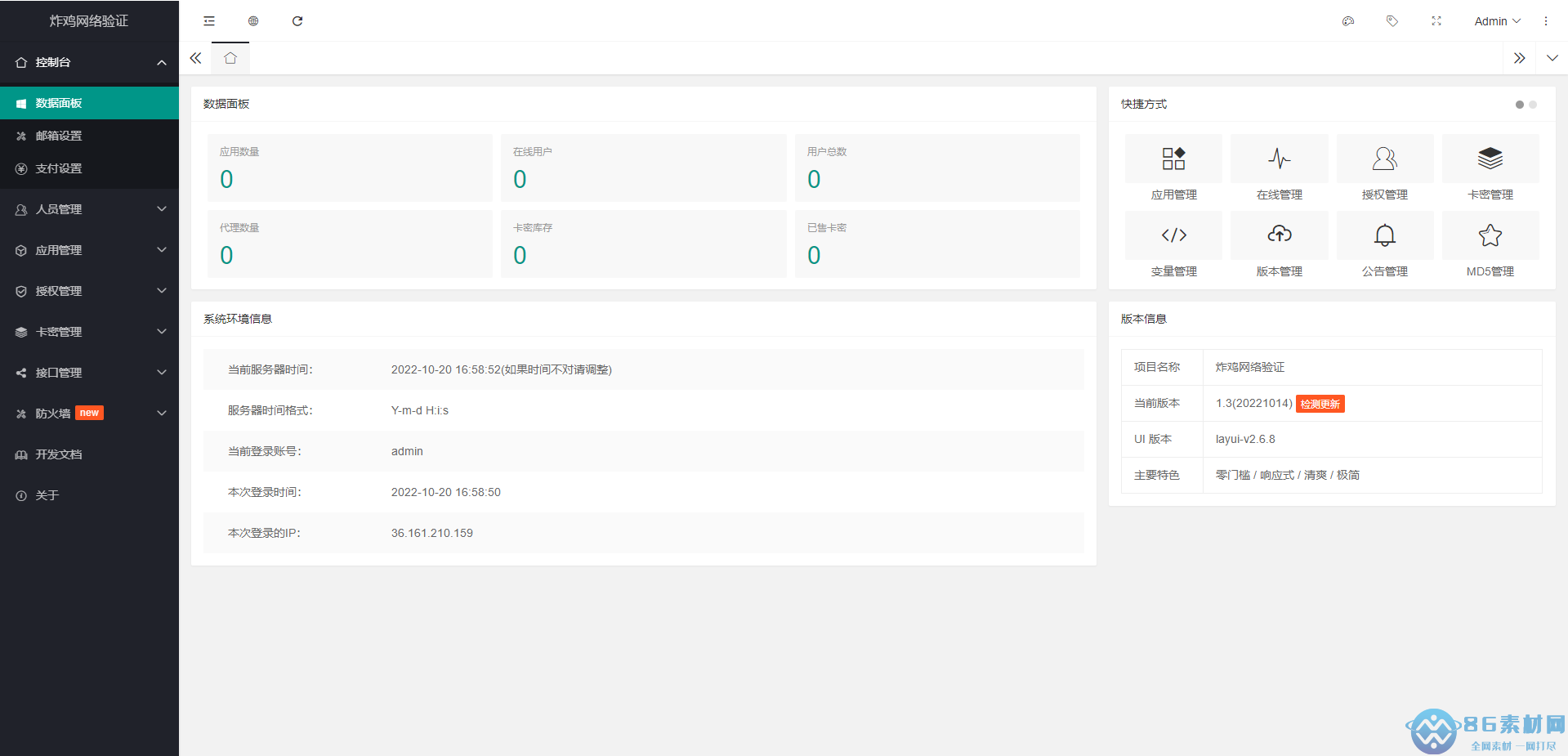Select 邮箱设置 in the sidebar
1568x756 pixels.
click(59, 136)
